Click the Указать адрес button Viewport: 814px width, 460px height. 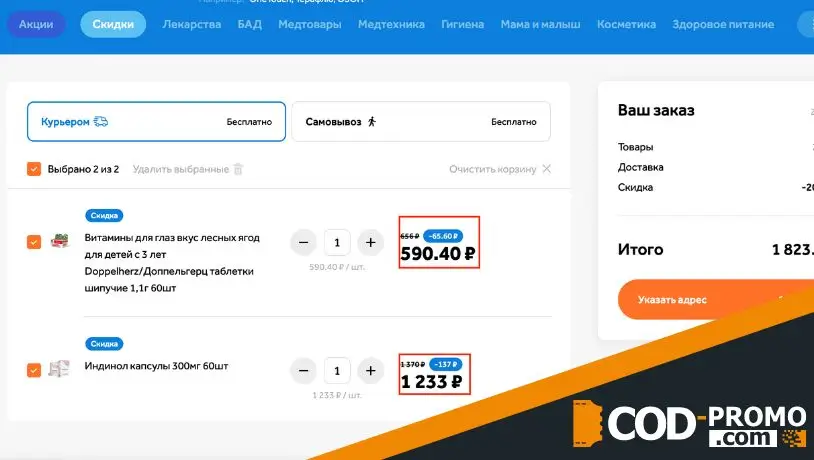tap(716, 300)
